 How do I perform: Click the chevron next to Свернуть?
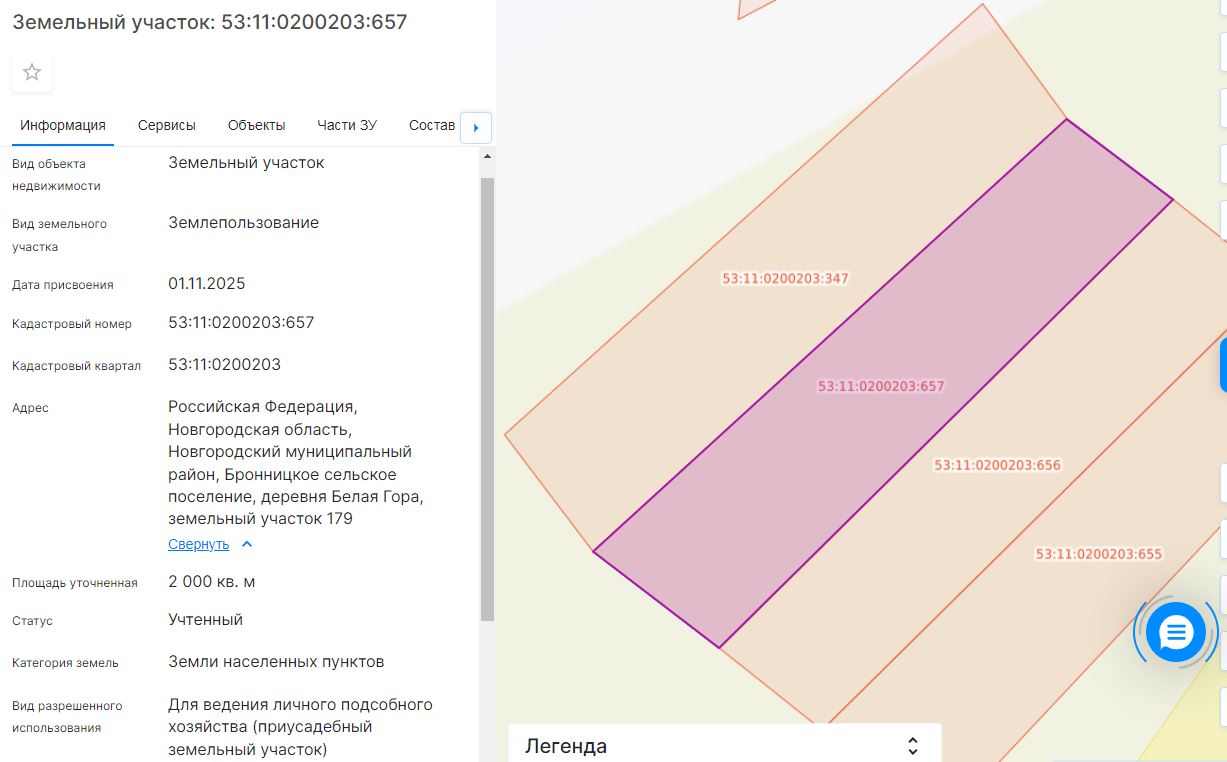(x=248, y=544)
